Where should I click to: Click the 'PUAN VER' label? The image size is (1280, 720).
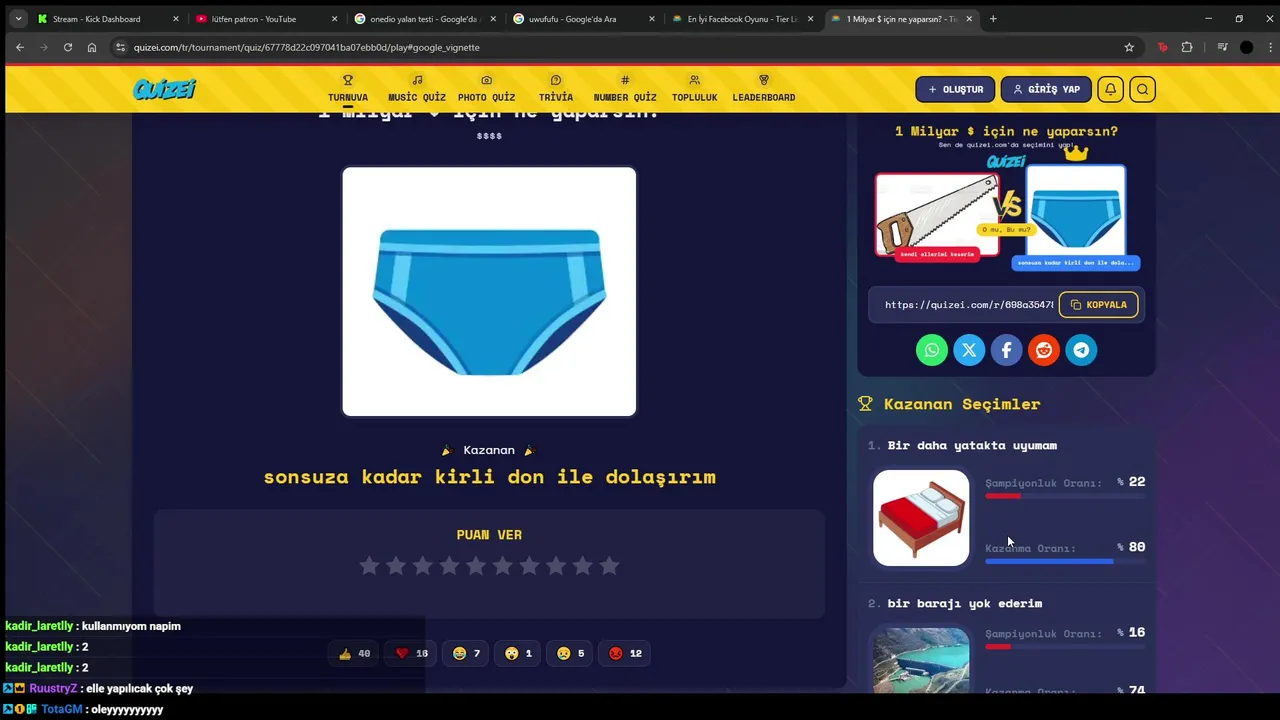pyautogui.click(x=489, y=535)
